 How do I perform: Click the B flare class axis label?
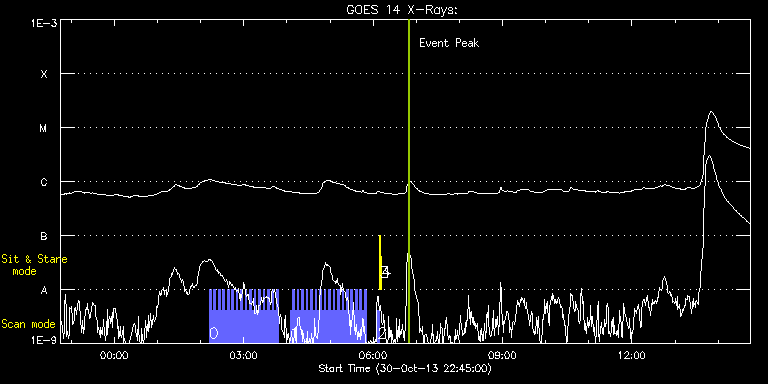[x=44, y=236]
